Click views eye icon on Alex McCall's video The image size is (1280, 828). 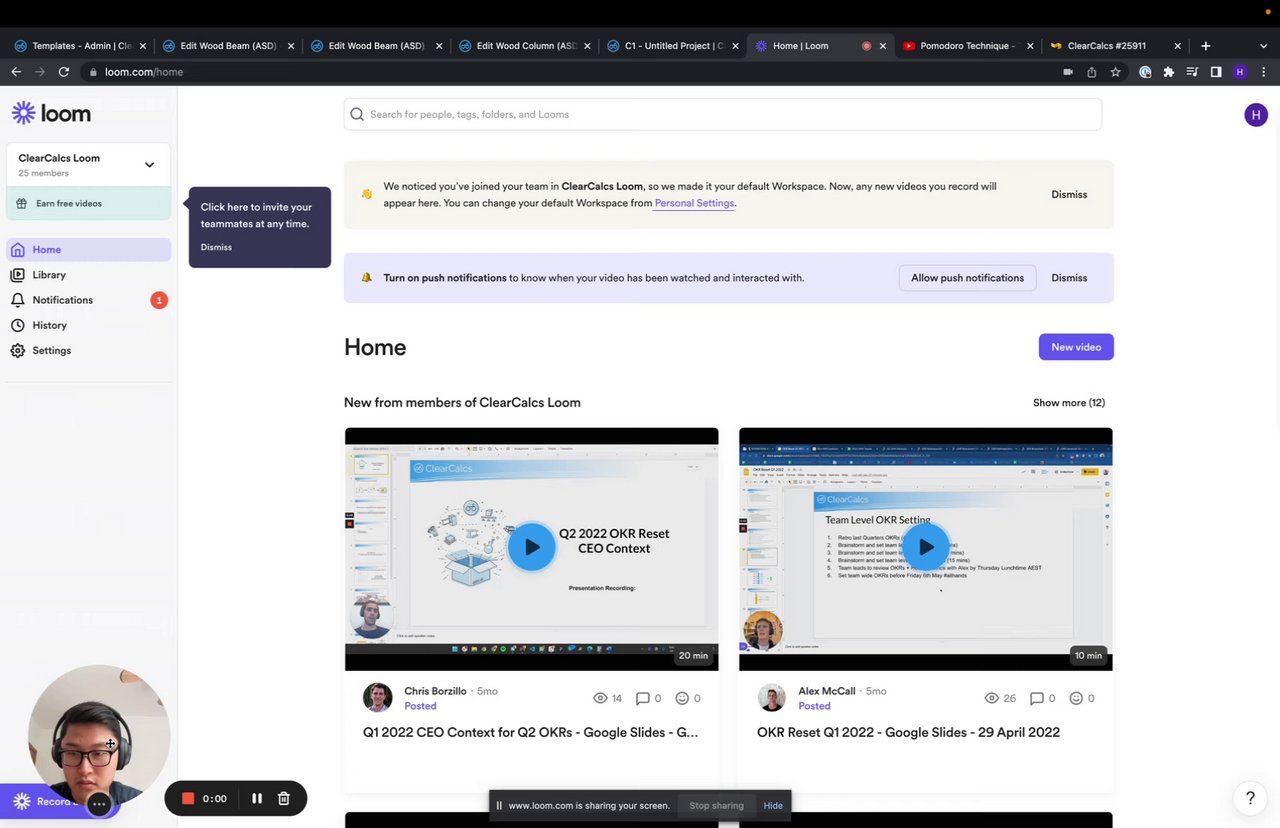pos(992,698)
